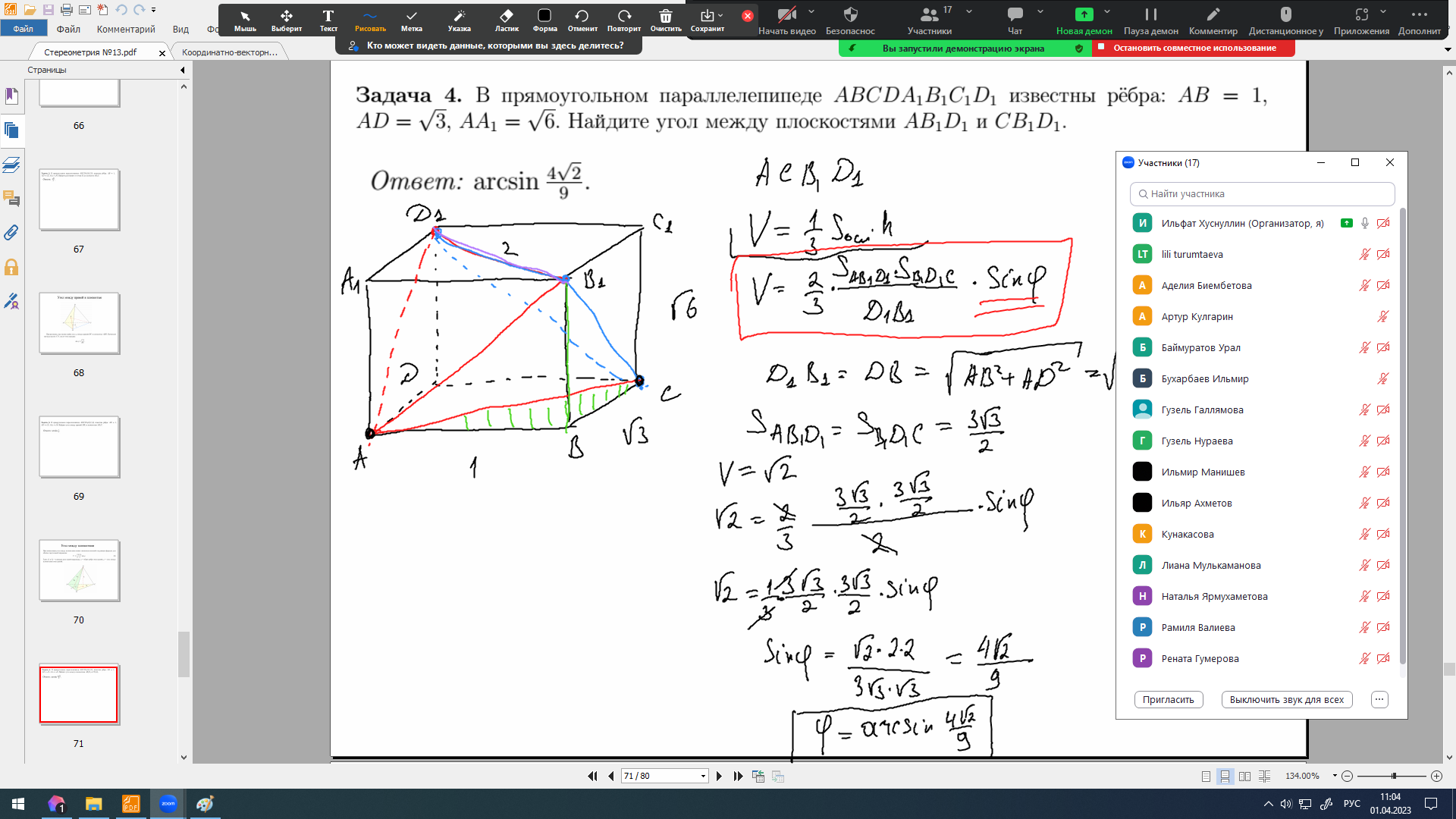The width and height of the screenshot is (1456, 819).
Task: Open the attachments paperclip sidebar panel
Action: coord(11,233)
